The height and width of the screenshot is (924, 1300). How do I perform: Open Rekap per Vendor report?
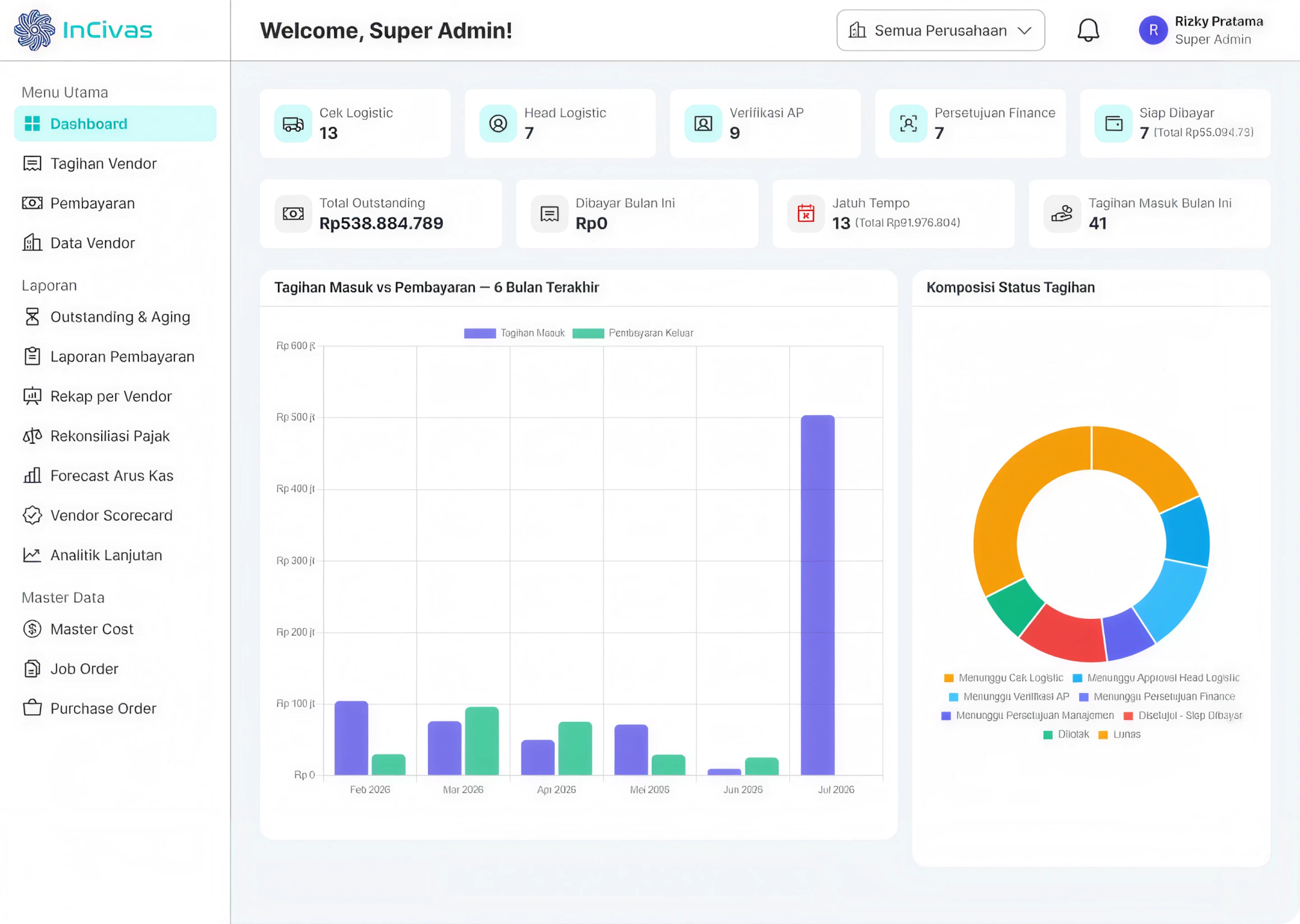(115, 396)
